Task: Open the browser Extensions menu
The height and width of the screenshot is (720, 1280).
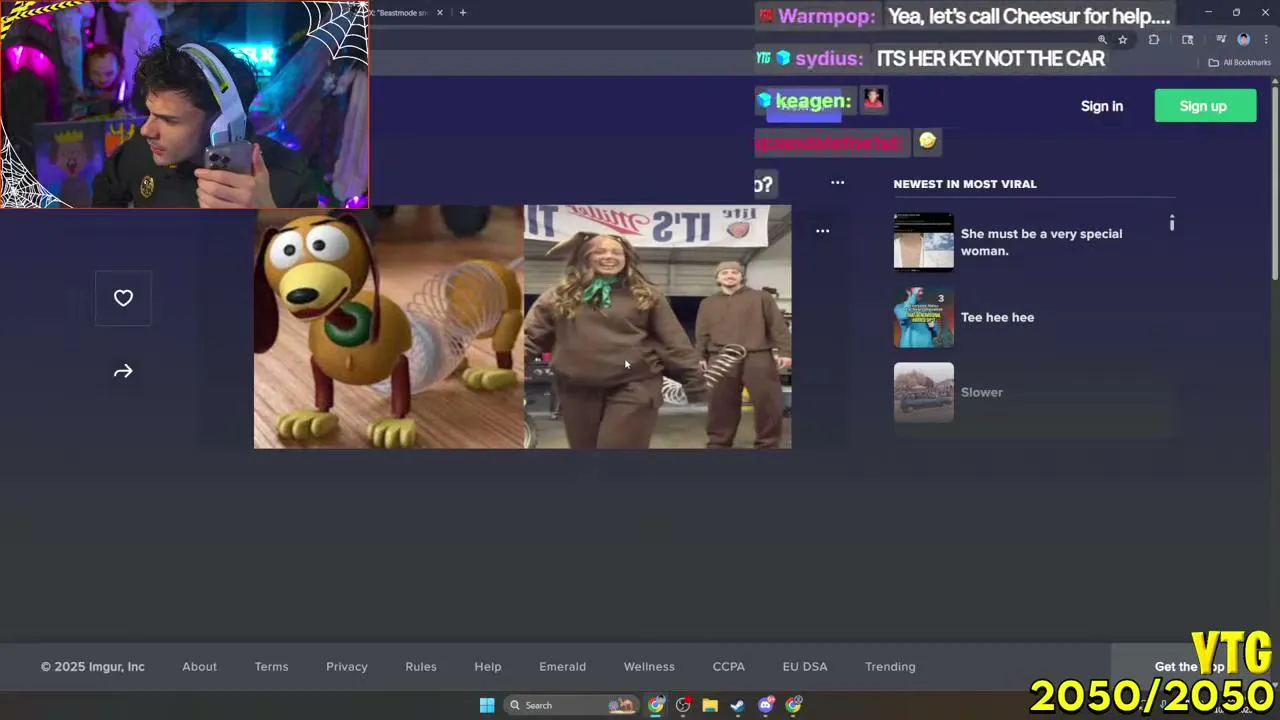Action: (1154, 40)
